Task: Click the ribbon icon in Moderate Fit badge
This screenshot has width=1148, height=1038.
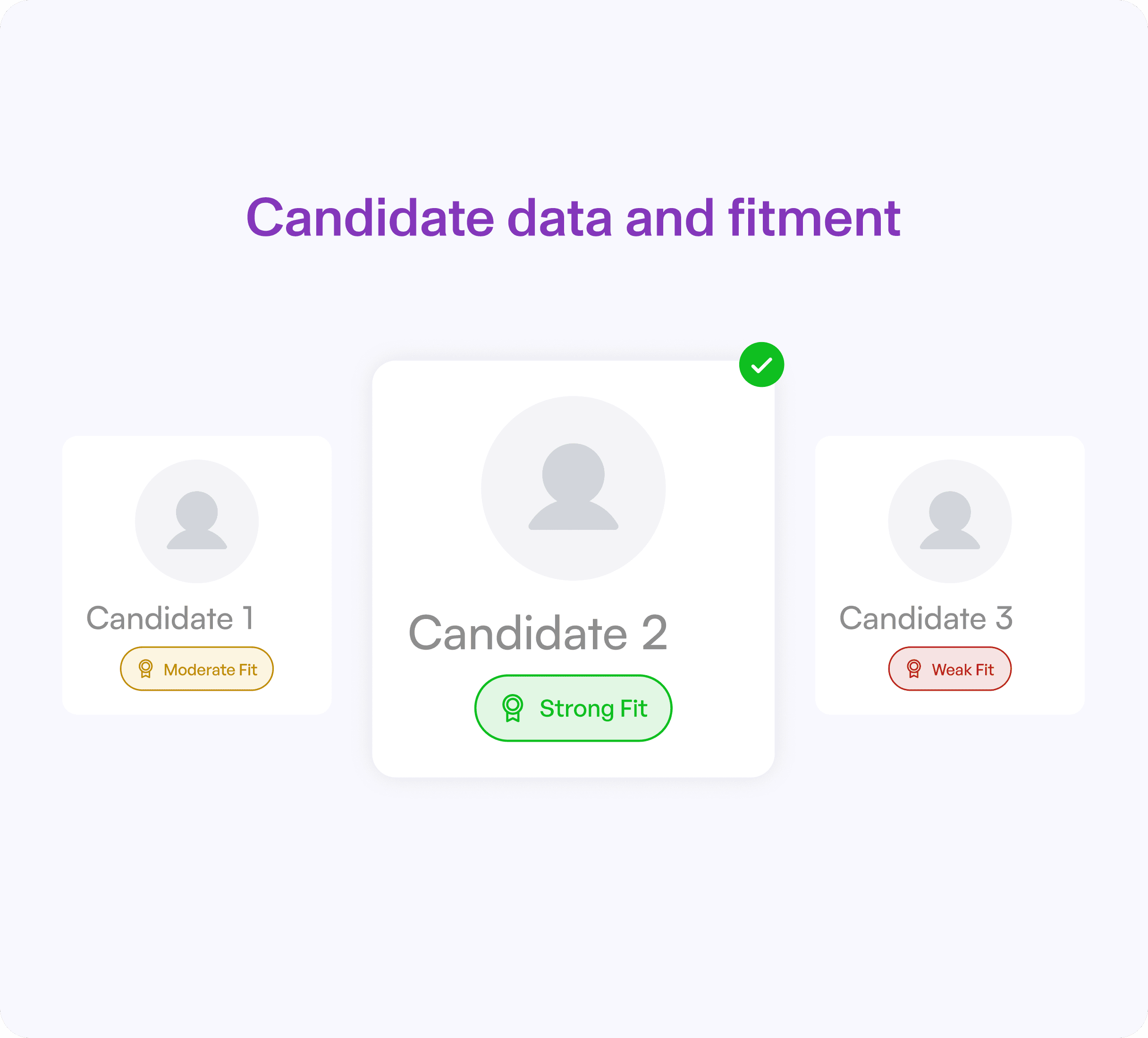Action: (x=146, y=669)
